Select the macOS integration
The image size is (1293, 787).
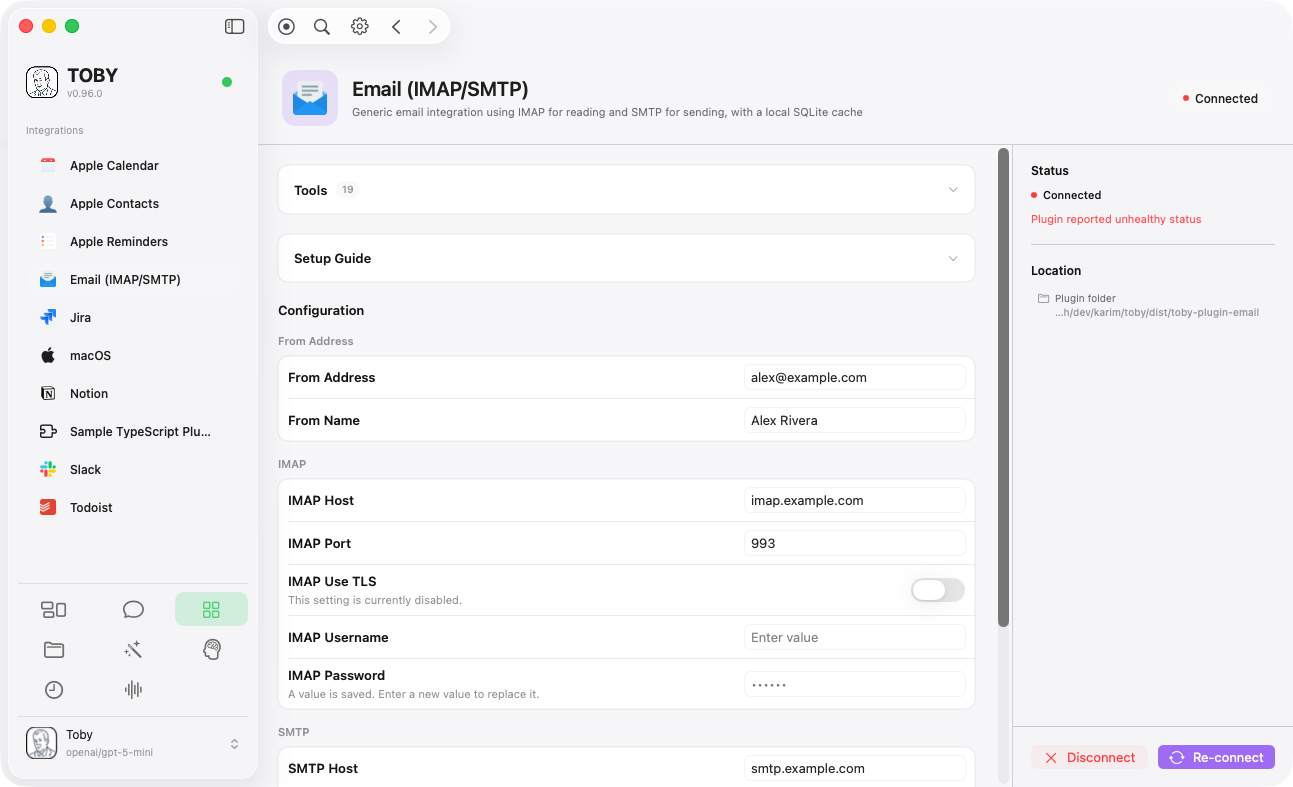coord(133,356)
